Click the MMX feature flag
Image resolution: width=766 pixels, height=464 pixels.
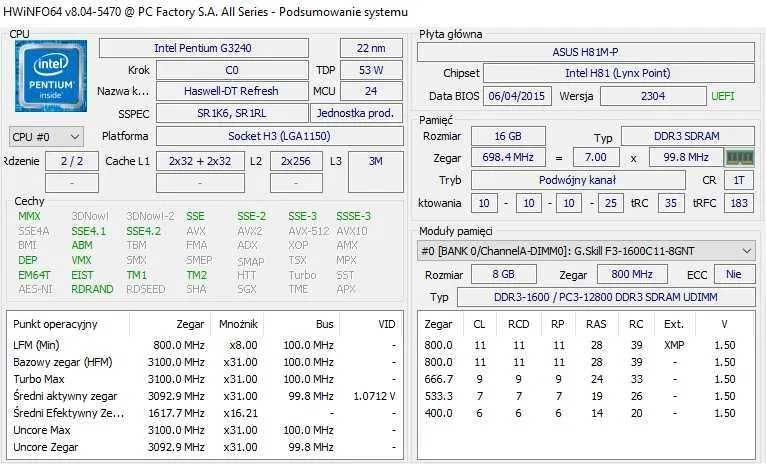tap(29, 216)
